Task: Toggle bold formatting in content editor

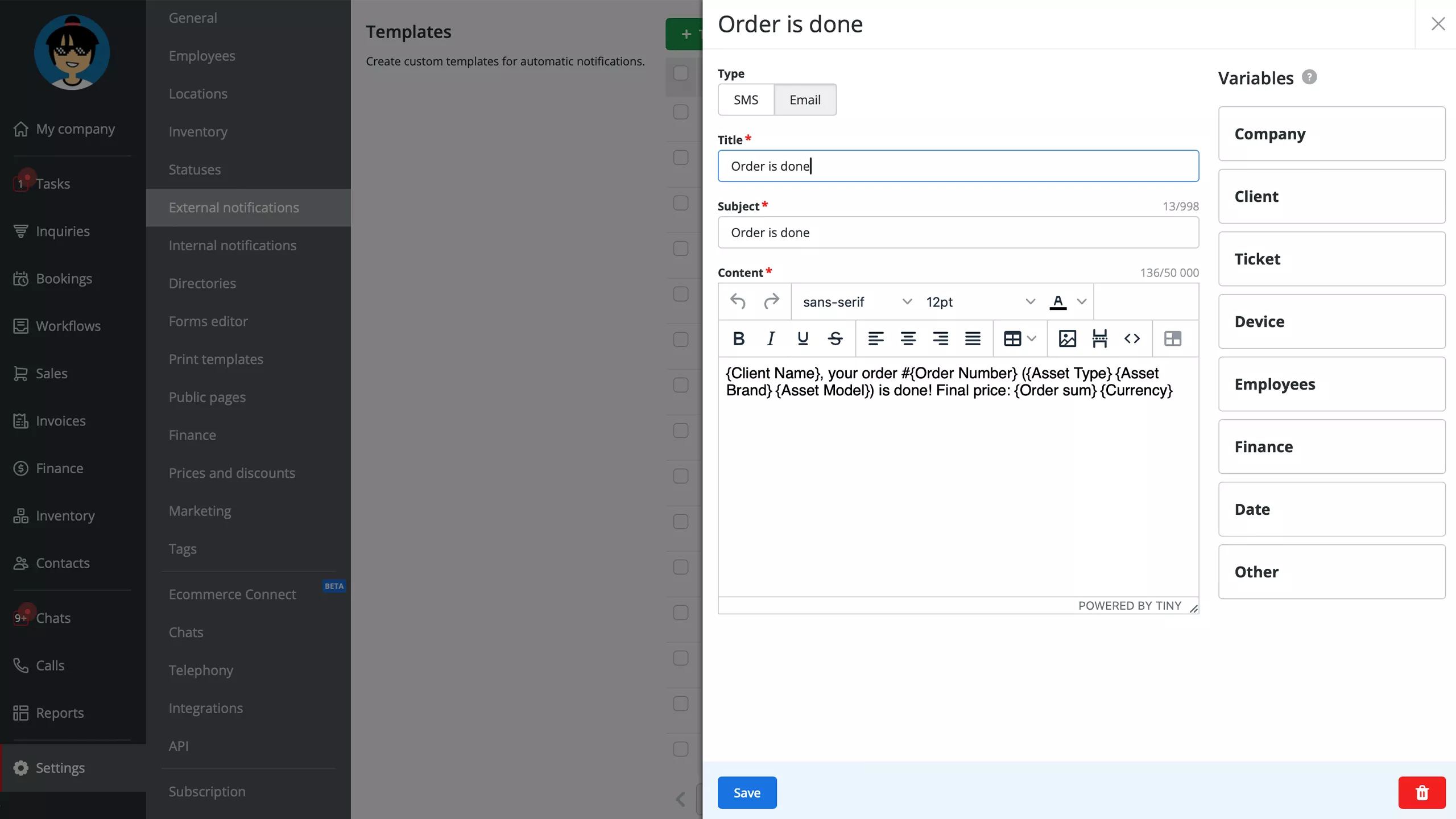Action: [738, 339]
